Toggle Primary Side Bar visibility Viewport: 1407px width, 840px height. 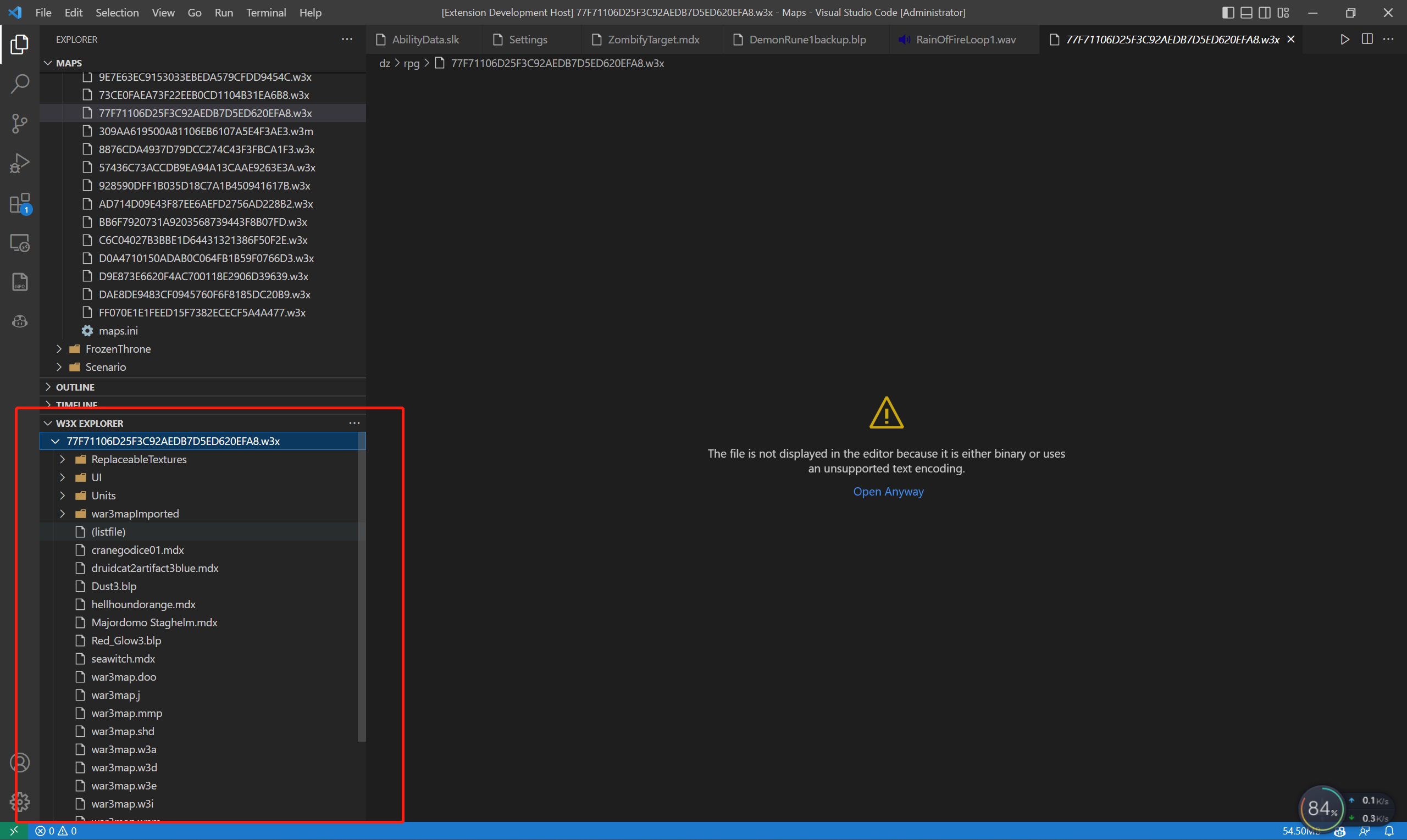tap(1227, 13)
